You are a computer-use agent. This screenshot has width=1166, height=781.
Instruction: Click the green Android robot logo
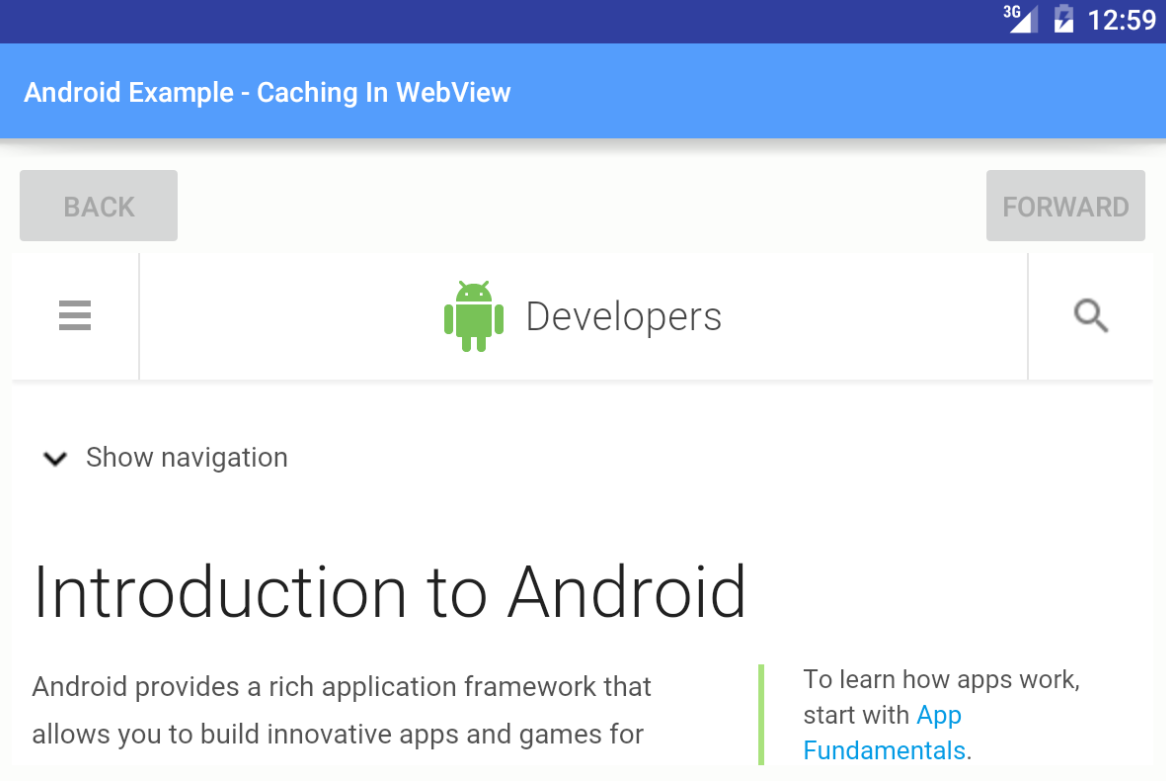474,316
